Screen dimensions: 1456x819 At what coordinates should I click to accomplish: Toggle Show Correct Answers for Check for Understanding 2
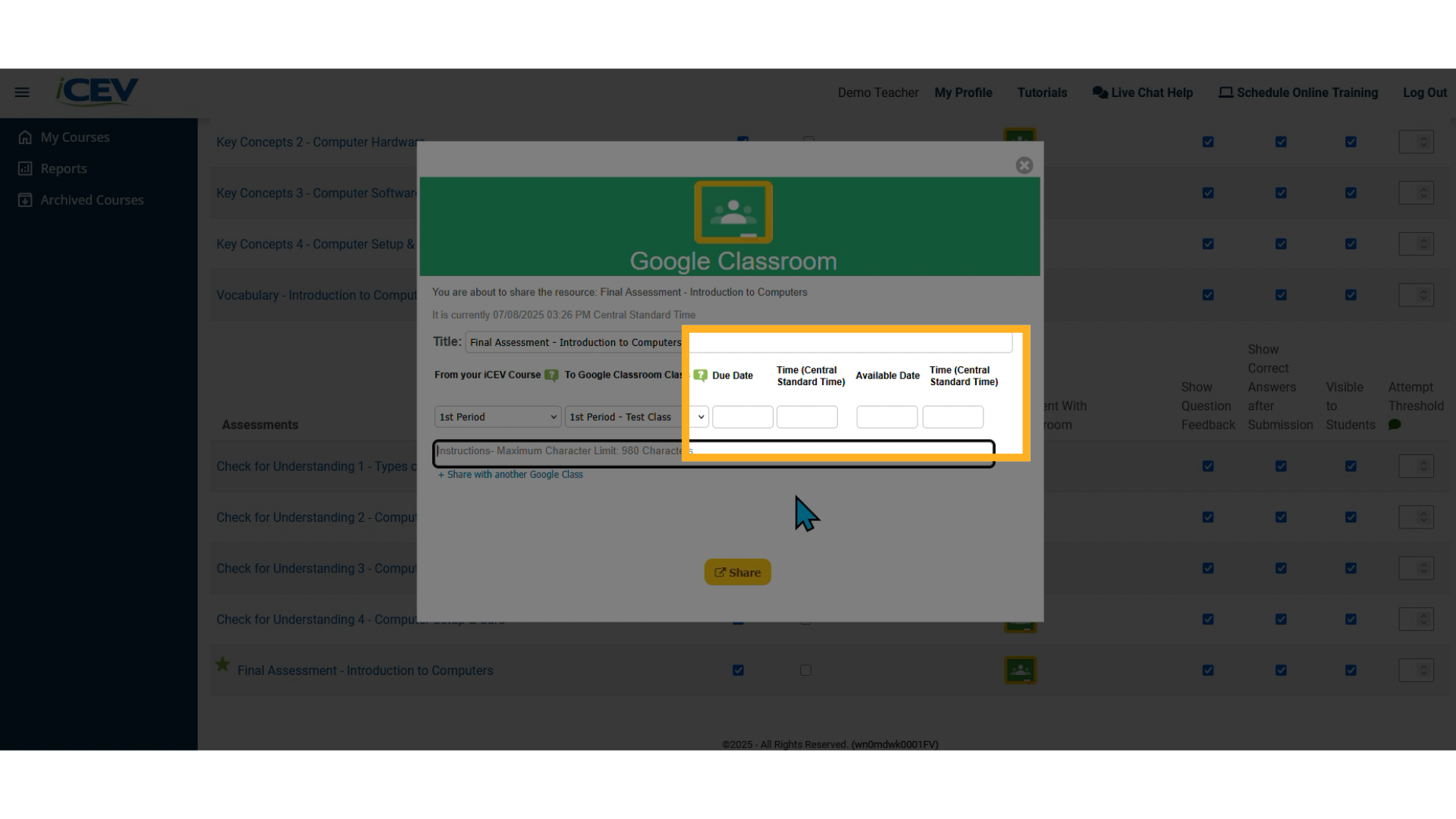coord(1281,517)
